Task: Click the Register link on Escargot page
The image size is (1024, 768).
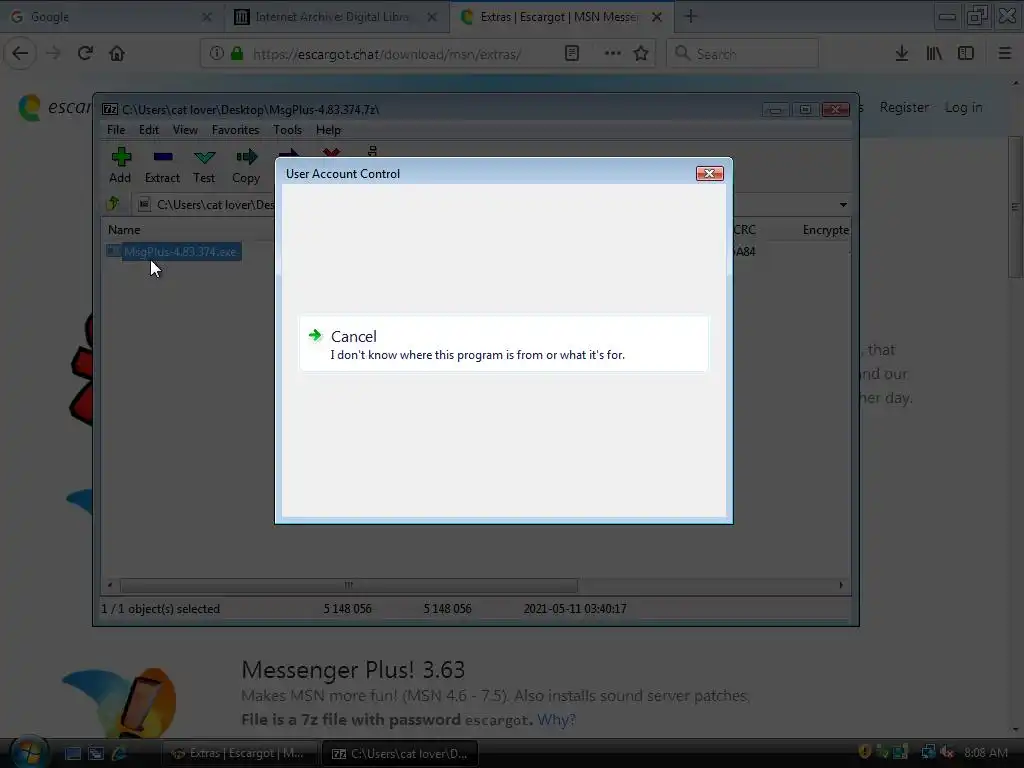Action: [x=904, y=107]
